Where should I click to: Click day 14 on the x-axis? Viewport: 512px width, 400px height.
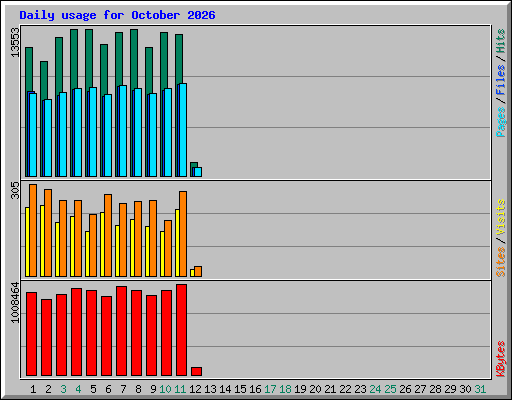(225, 389)
